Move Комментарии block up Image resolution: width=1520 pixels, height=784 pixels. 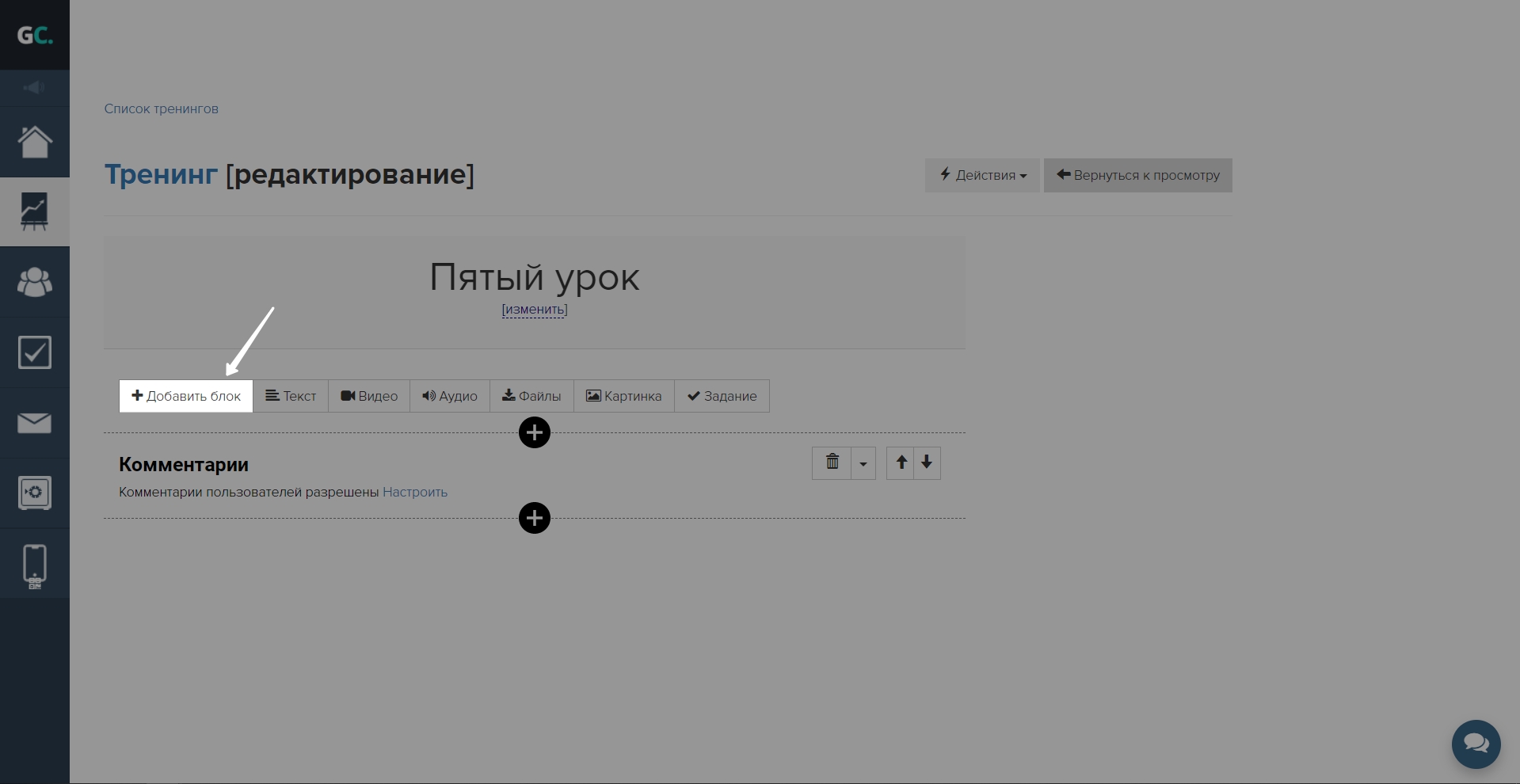(x=901, y=462)
